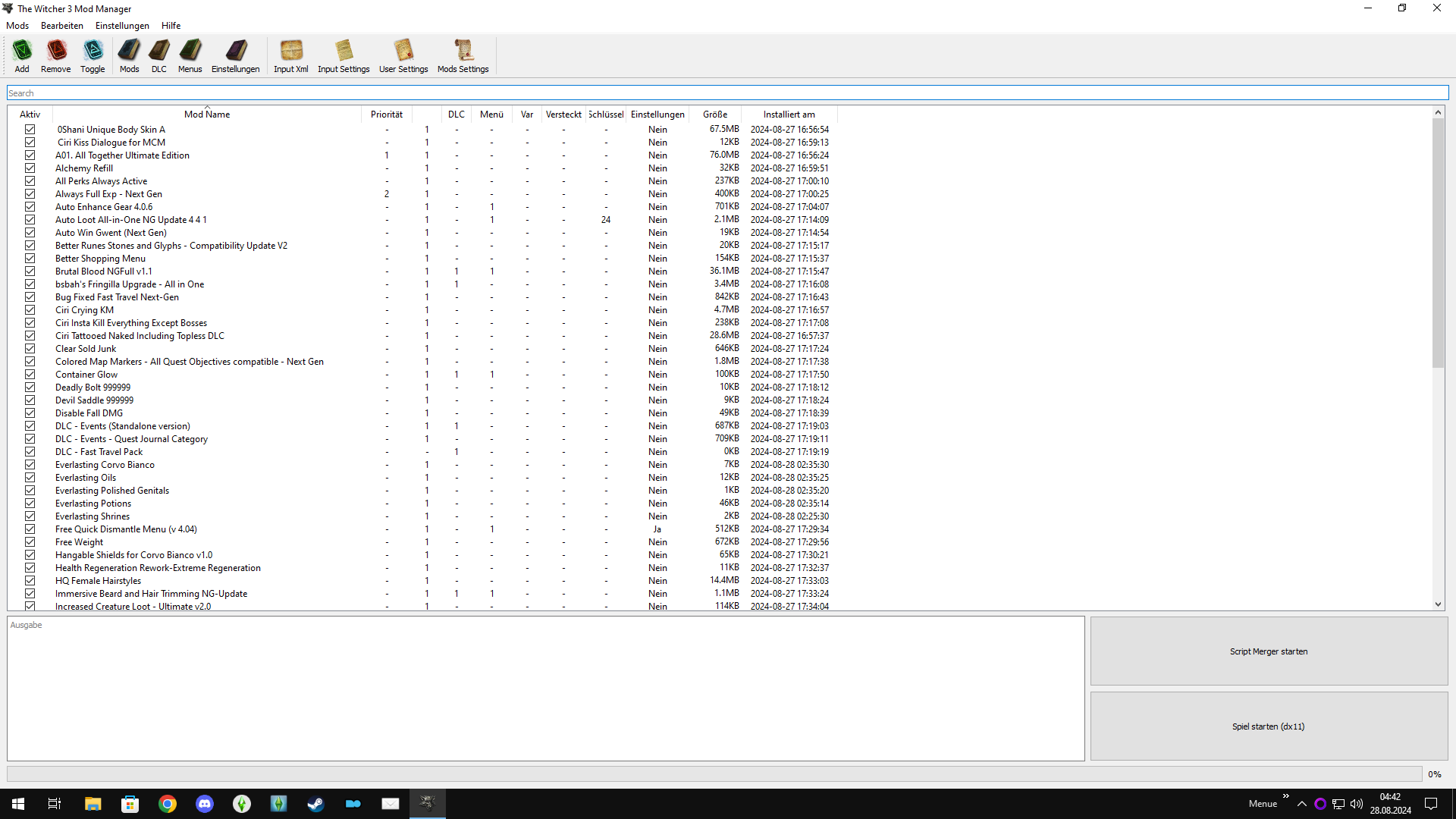Open the network icon in system tray
1456x819 pixels.
[1338, 804]
